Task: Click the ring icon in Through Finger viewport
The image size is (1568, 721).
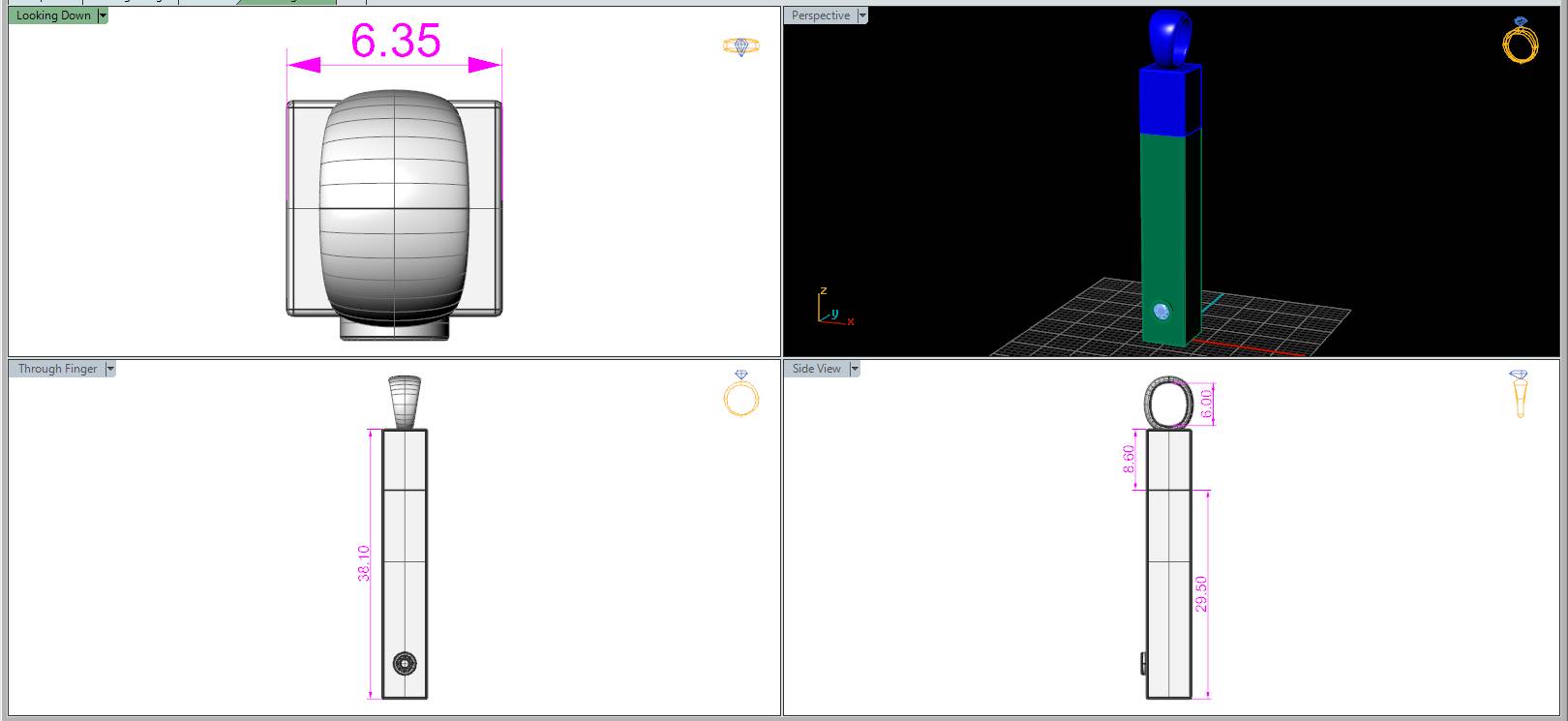Action: (740, 393)
